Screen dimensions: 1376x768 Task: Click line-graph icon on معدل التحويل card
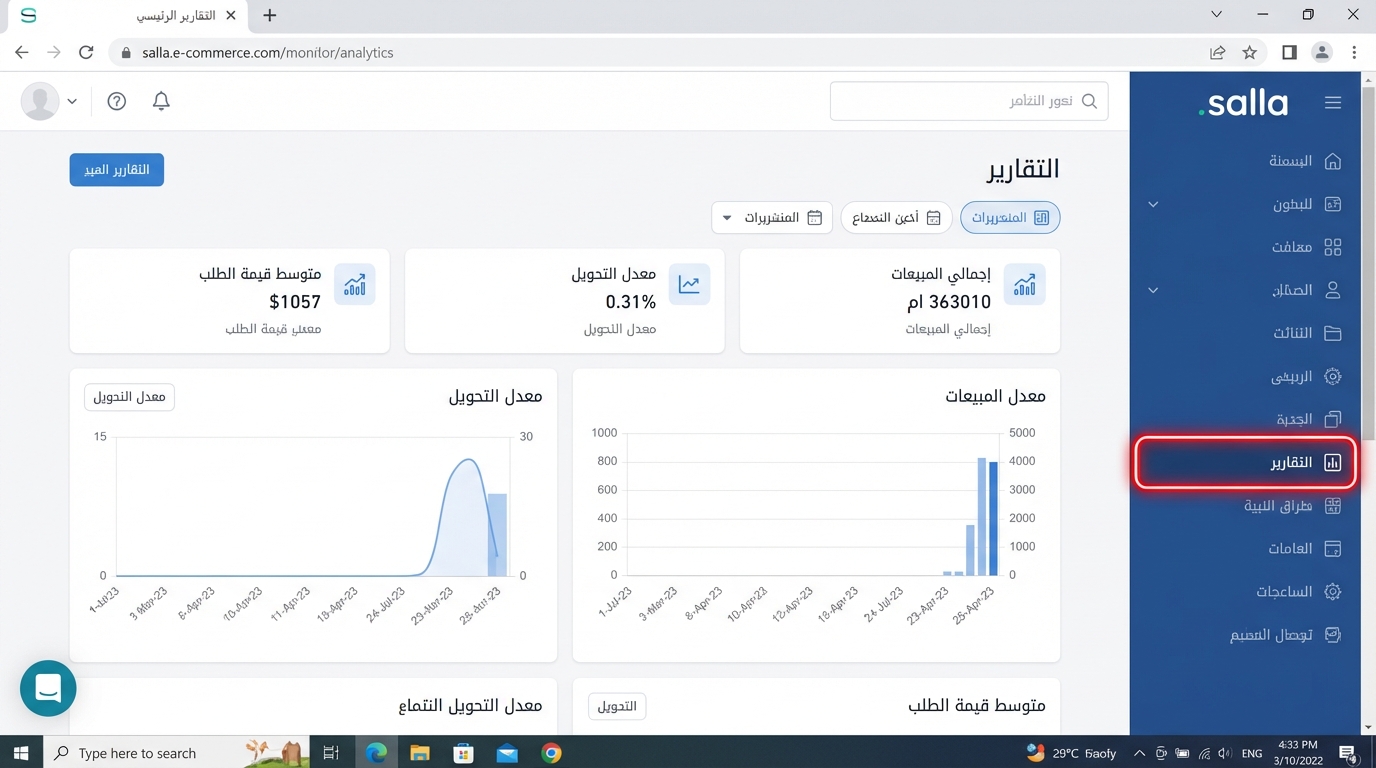tap(689, 283)
